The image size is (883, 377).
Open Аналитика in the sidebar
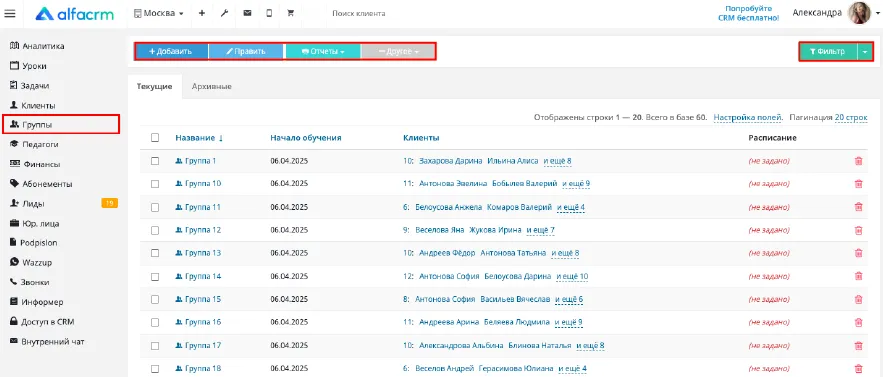(x=37, y=46)
